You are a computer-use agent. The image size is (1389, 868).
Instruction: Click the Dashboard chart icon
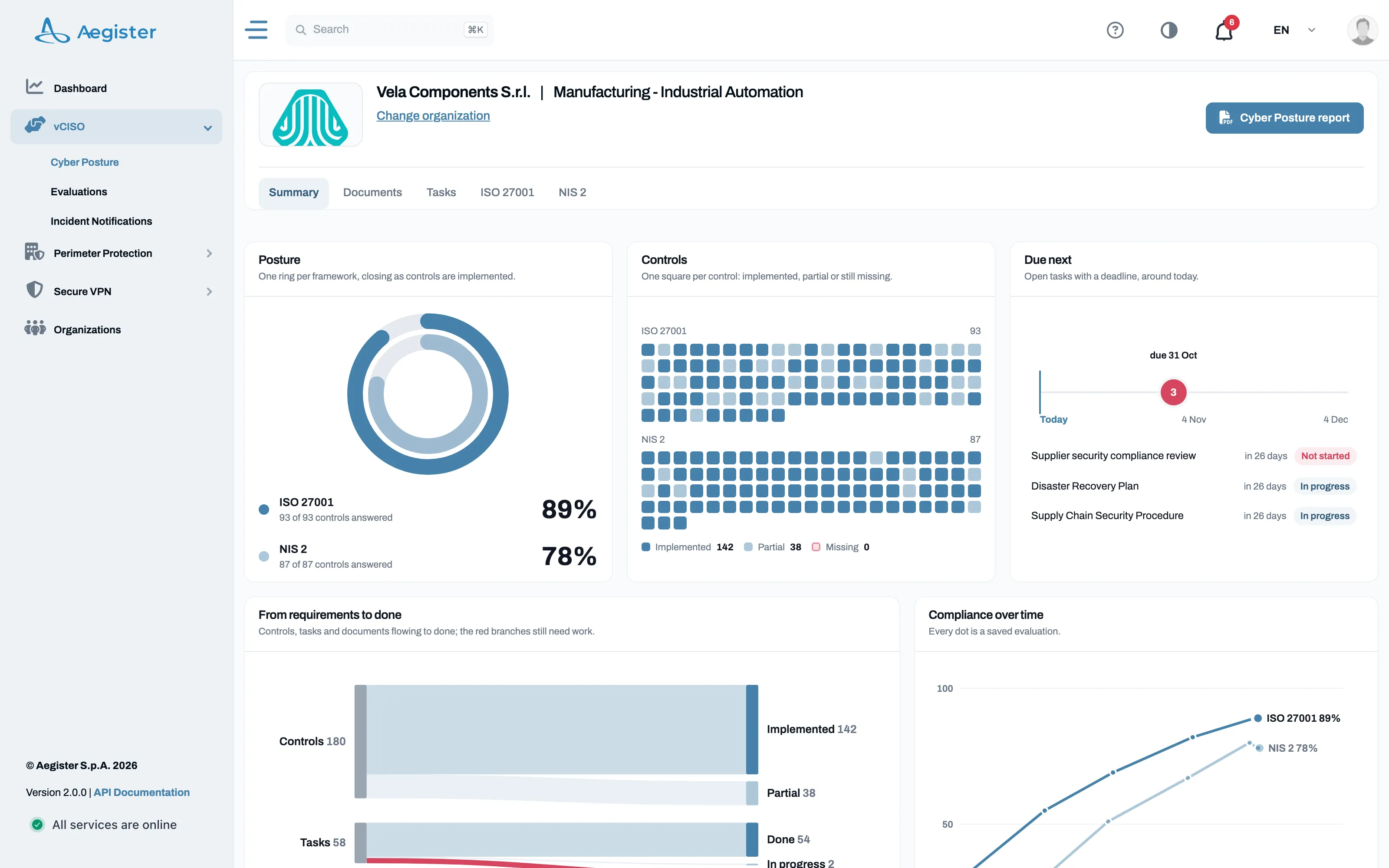[x=34, y=87]
